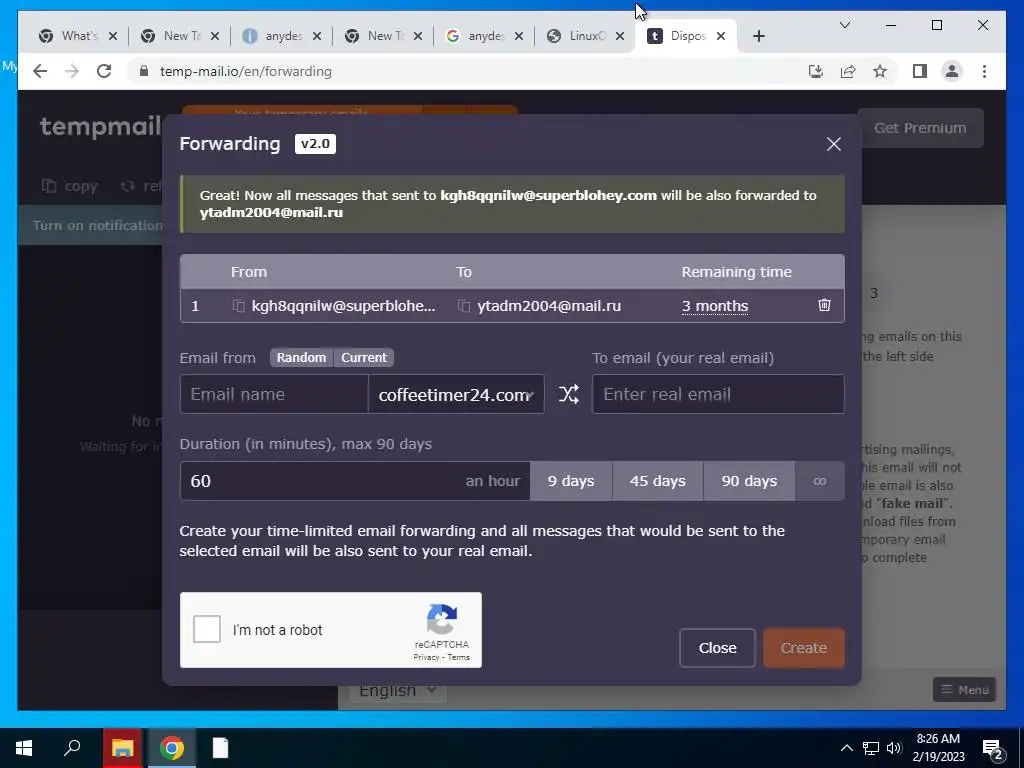Close the LinuxO tab
This screenshot has height=768, width=1024.
point(620,36)
